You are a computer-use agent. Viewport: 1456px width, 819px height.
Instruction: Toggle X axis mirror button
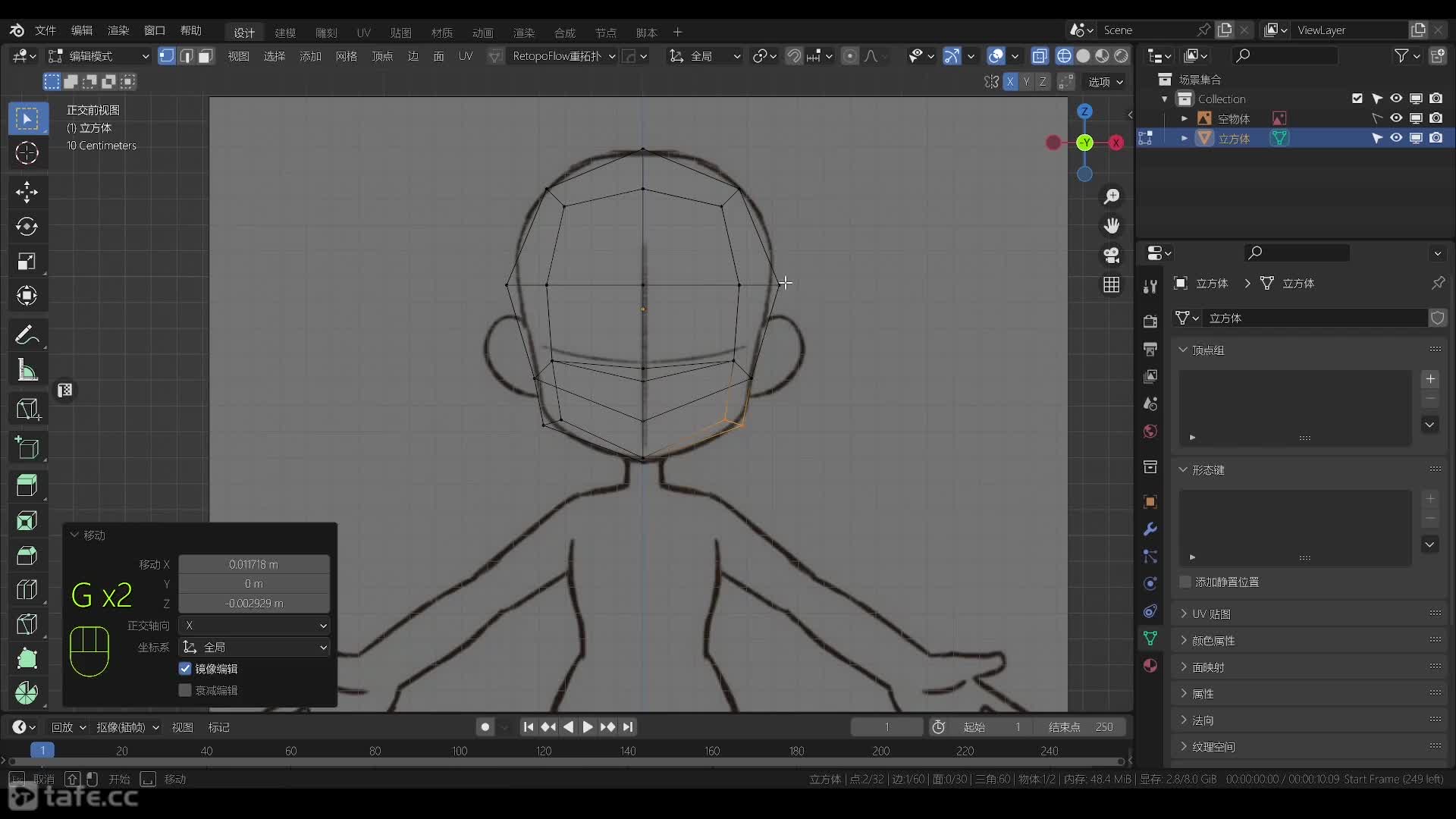pyautogui.click(x=1010, y=82)
